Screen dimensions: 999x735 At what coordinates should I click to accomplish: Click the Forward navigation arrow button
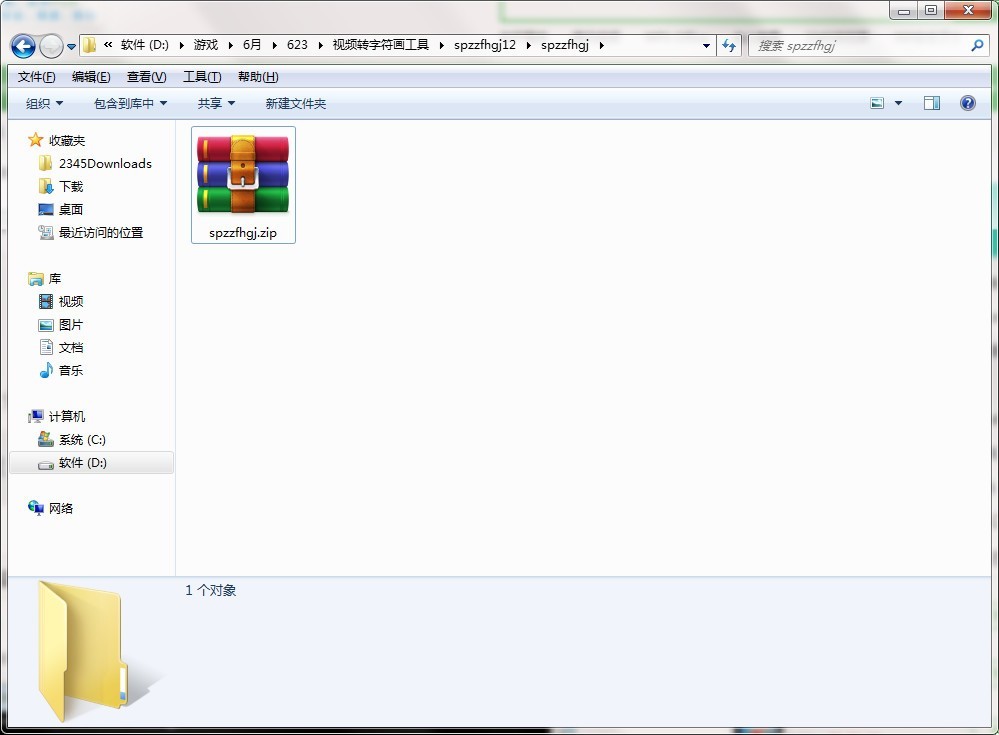pyautogui.click(x=51, y=46)
